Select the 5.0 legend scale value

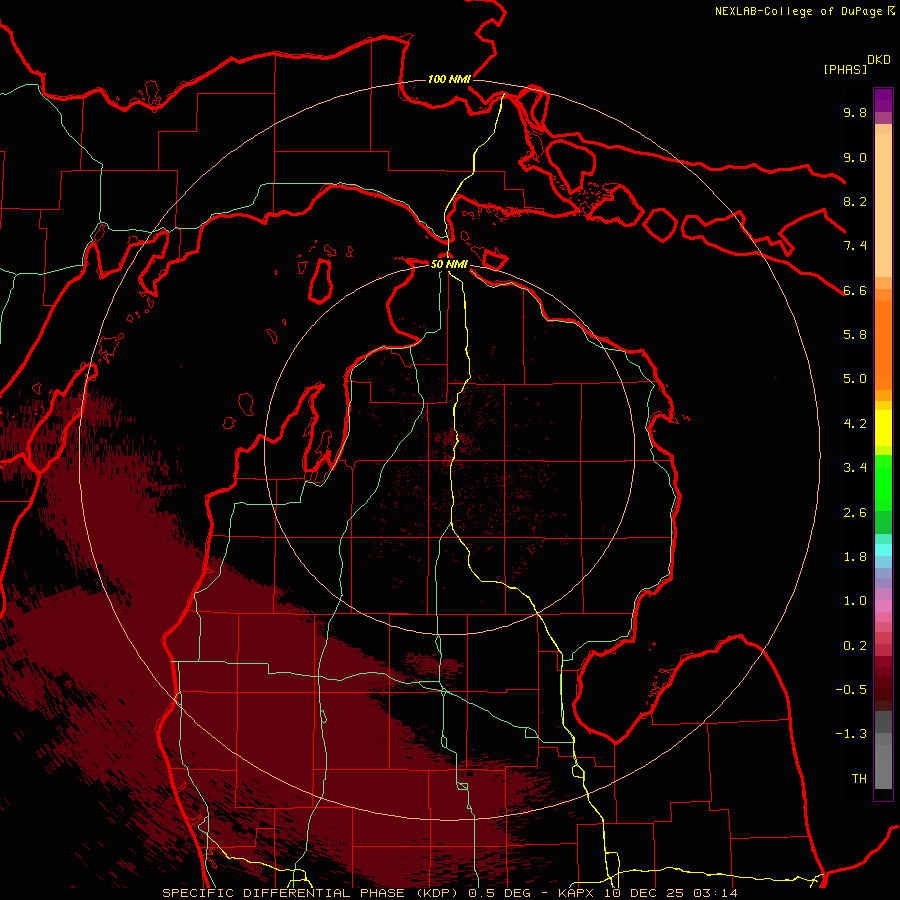(x=855, y=379)
